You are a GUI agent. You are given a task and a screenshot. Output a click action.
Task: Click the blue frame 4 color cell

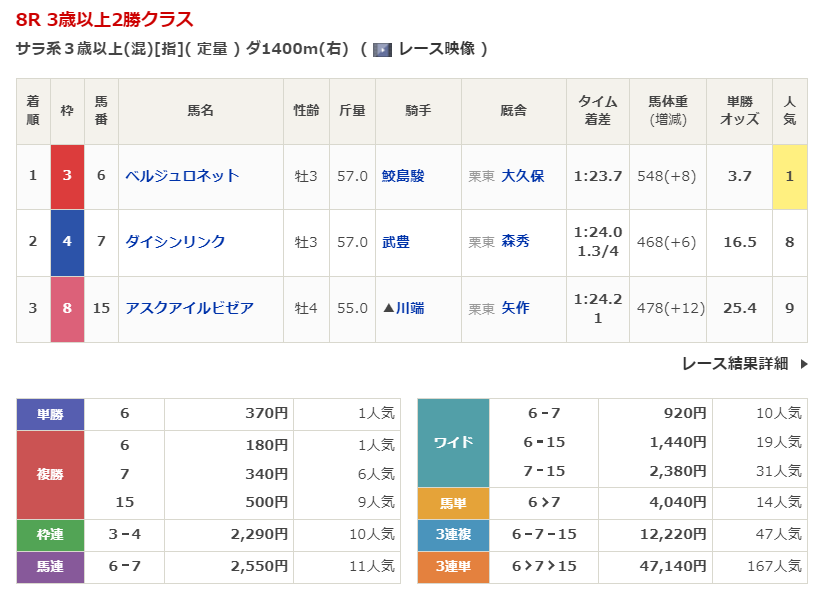click(x=67, y=242)
